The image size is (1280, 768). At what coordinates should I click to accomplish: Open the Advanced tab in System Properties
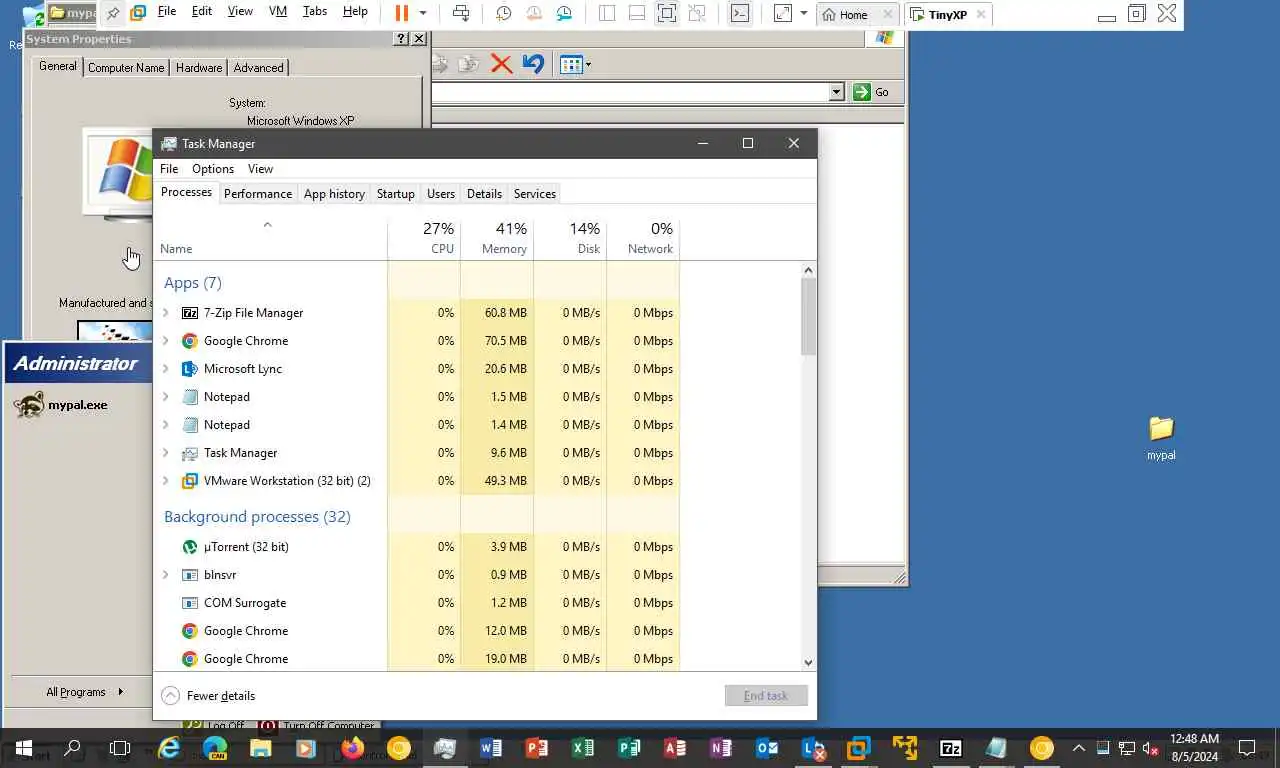(258, 67)
